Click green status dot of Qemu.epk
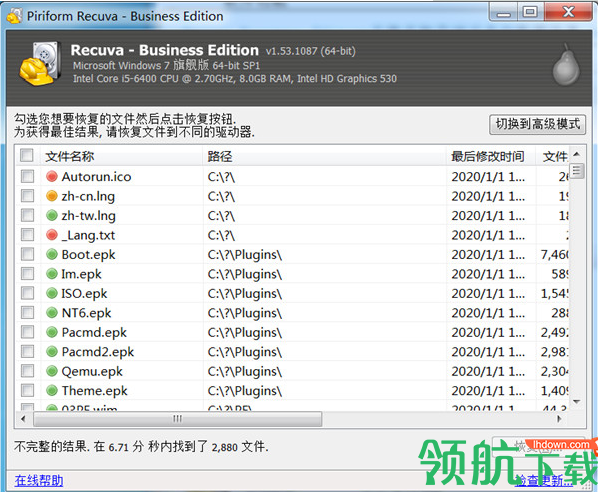 point(52,371)
